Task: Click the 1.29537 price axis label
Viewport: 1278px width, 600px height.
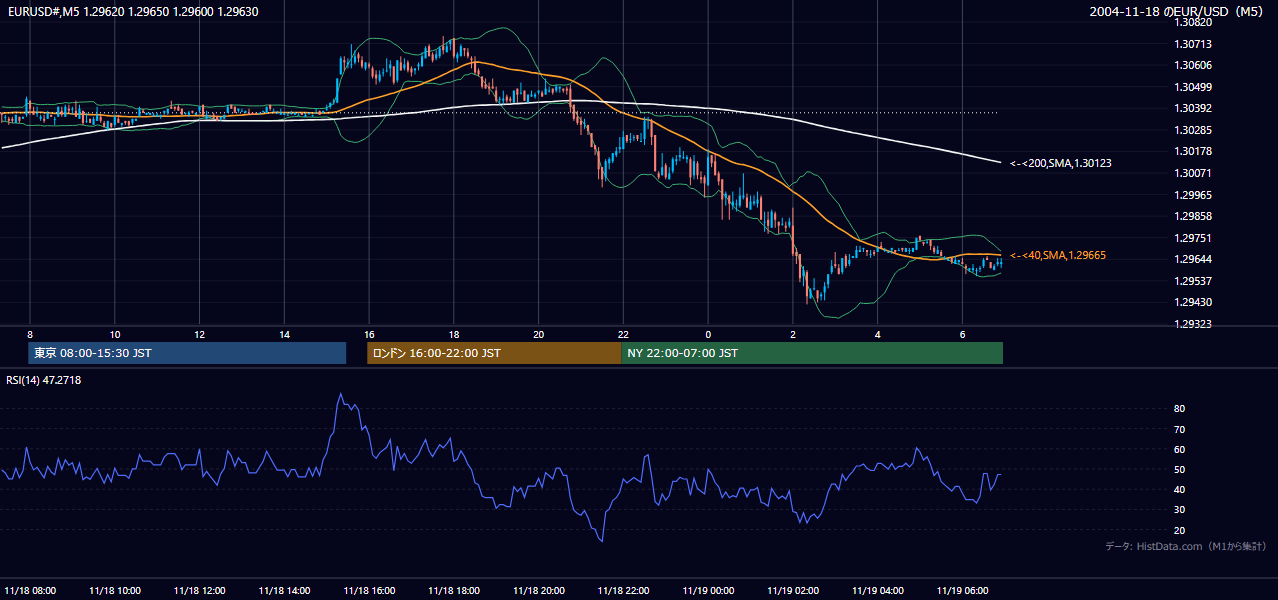Action: pos(1195,281)
